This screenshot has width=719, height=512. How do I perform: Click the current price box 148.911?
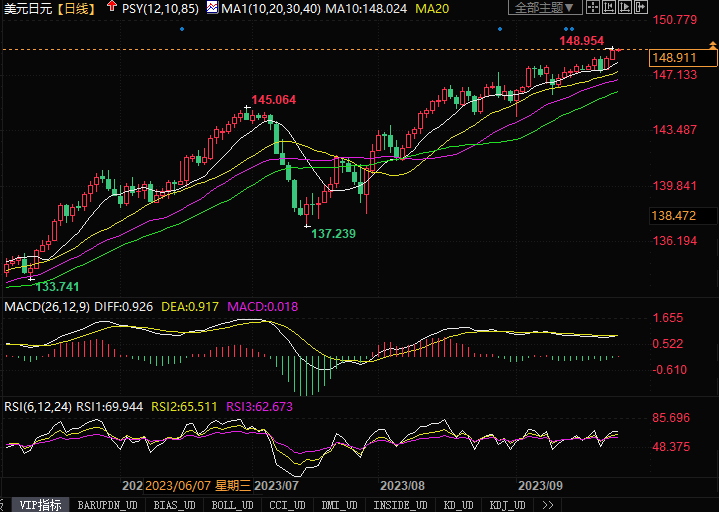(x=683, y=58)
